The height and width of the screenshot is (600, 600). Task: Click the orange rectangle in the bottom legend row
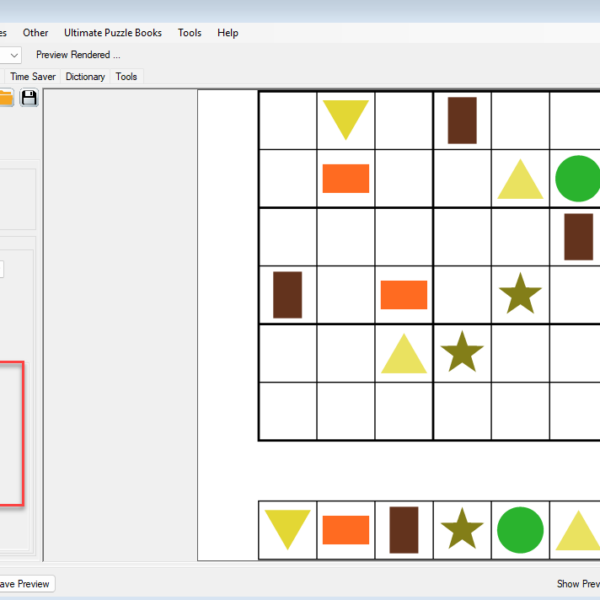[x=346, y=530]
